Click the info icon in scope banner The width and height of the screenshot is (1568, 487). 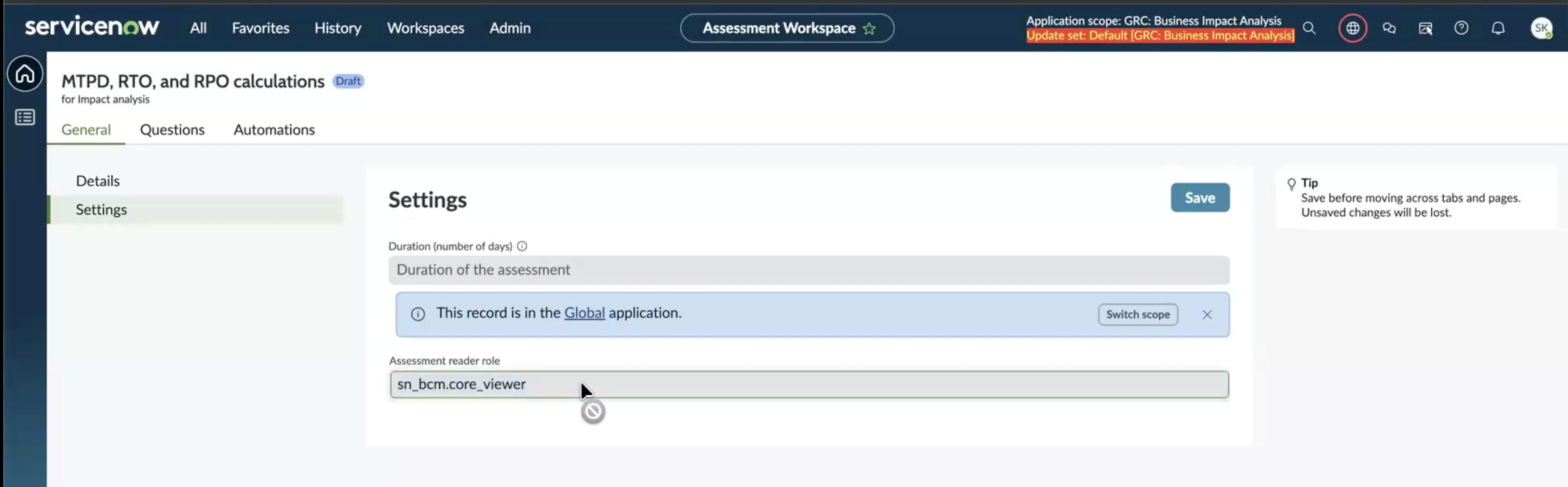(x=418, y=314)
